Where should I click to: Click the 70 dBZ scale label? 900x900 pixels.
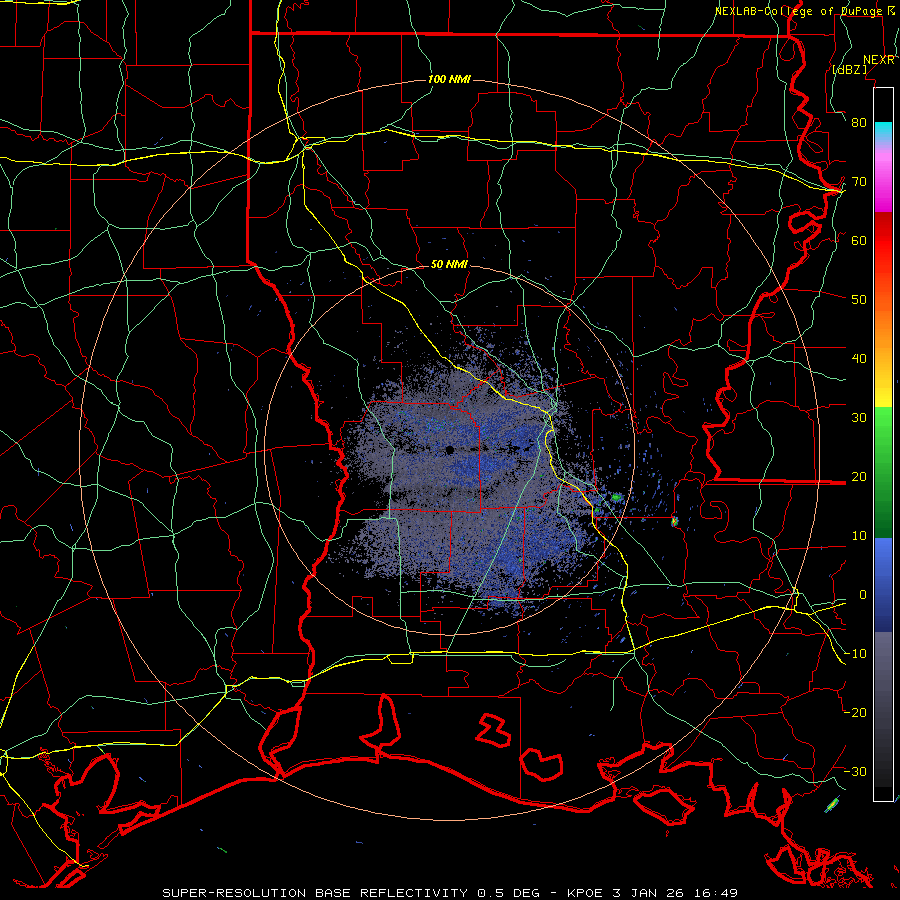pos(859,182)
